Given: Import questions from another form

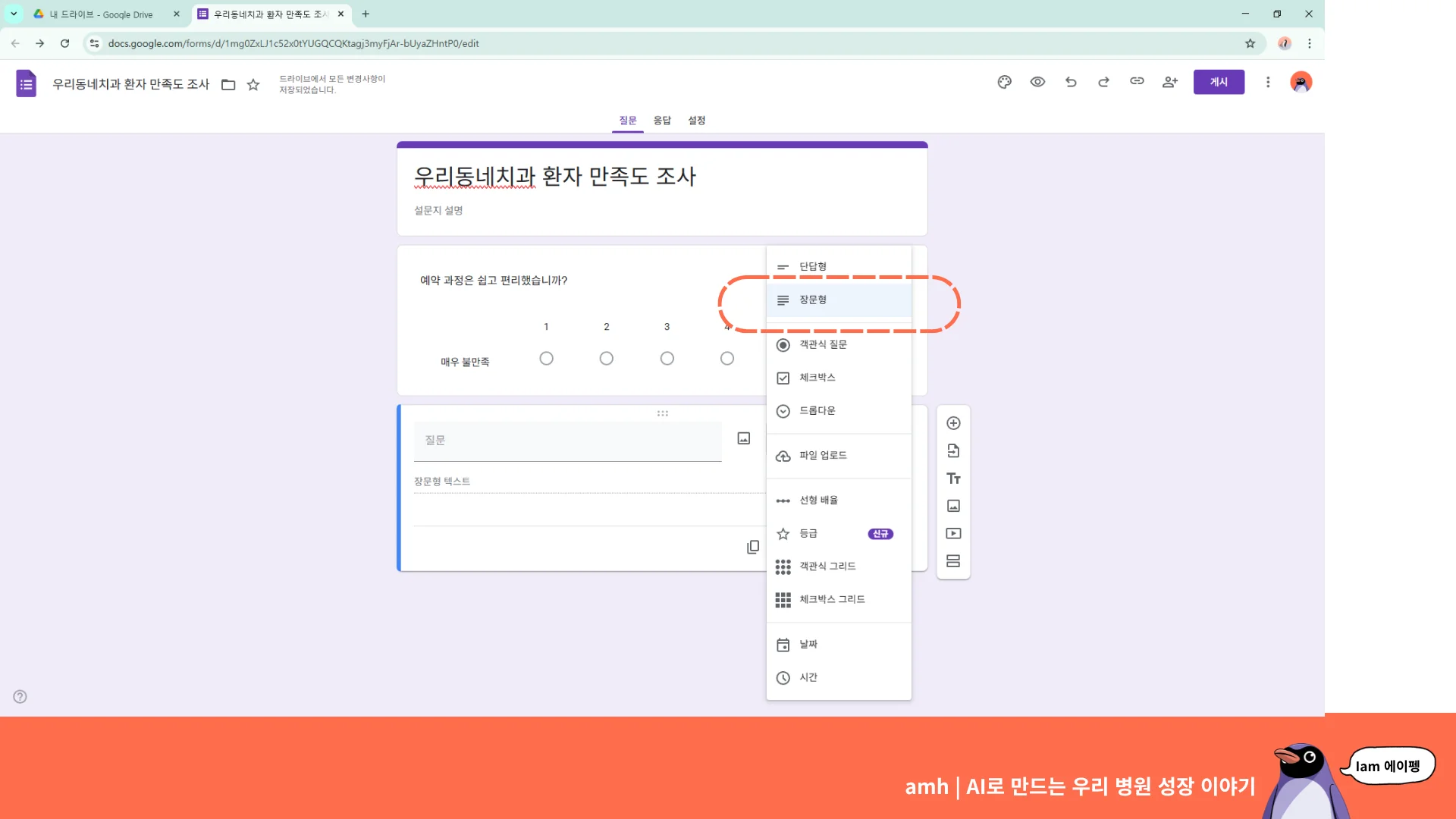Looking at the screenshot, I should pos(953,450).
